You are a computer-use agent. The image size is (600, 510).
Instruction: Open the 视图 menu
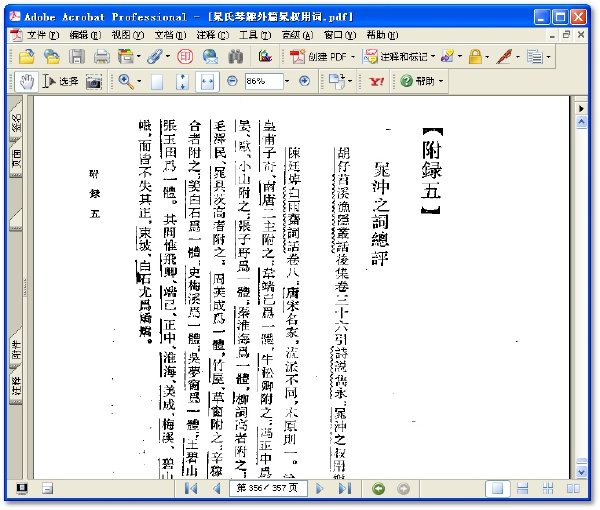(128, 35)
